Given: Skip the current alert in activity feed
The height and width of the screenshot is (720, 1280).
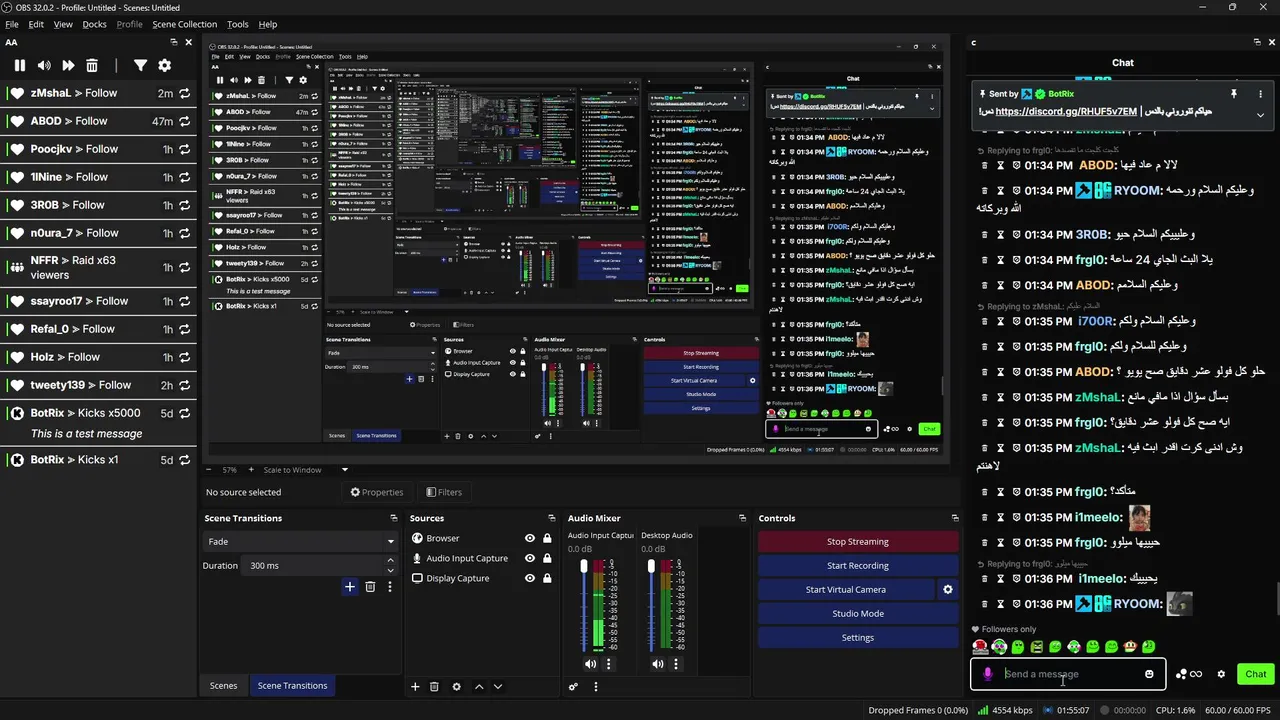Looking at the screenshot, I should pos(68,65).
